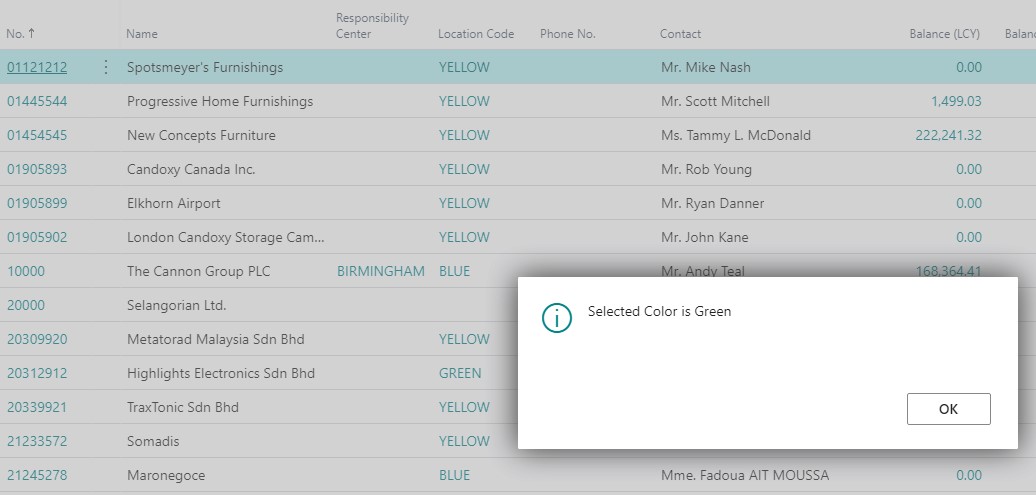
Task: Open the Name column header options
Action: point(142,34)
